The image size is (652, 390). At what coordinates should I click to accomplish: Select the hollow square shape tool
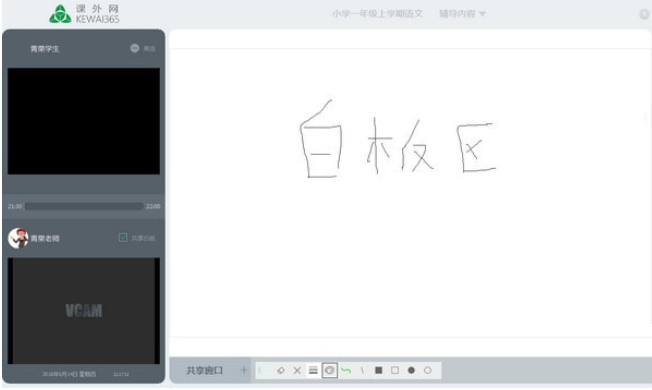tap(395, 370)
